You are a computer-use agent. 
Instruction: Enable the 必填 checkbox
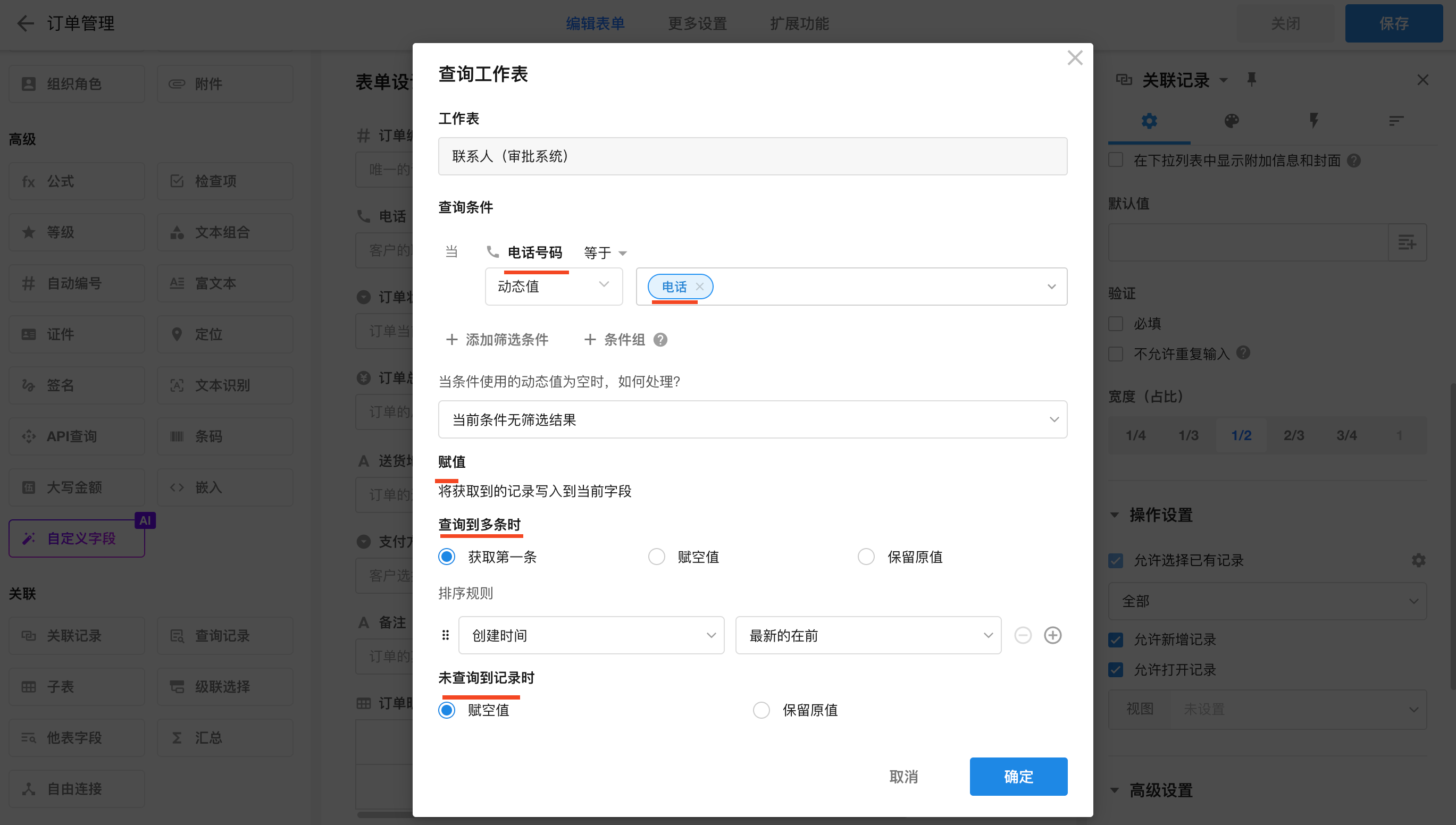[x=1116, y=324]
